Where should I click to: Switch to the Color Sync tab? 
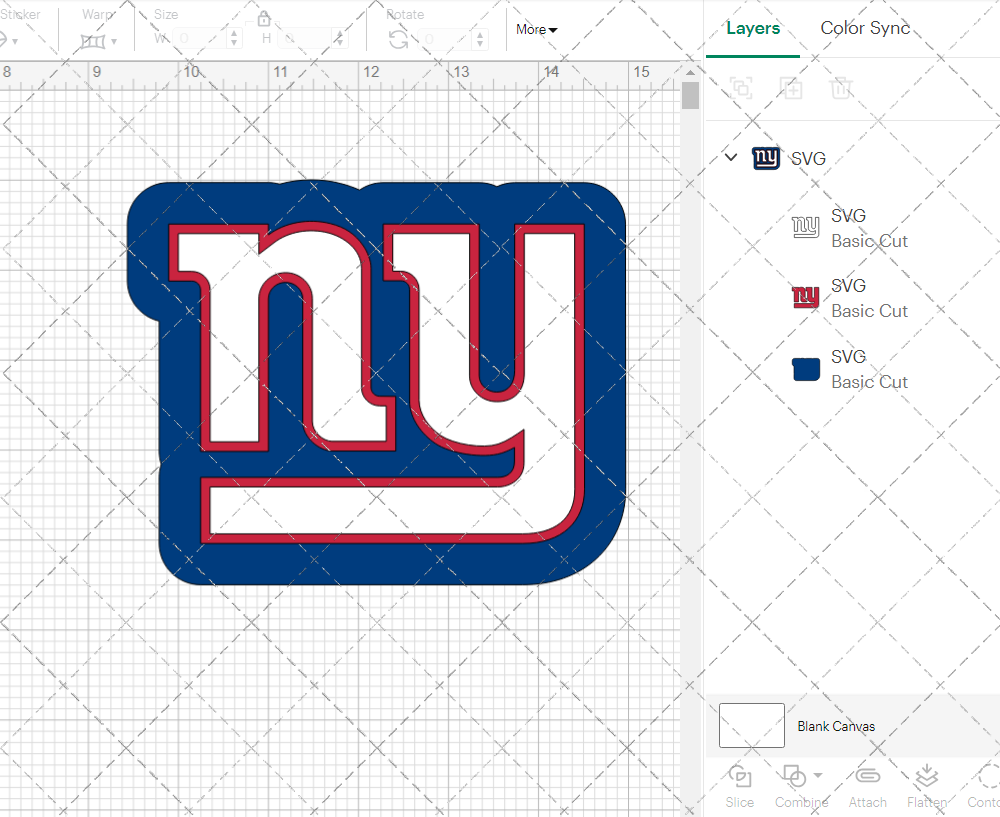[x=865, y=27]
